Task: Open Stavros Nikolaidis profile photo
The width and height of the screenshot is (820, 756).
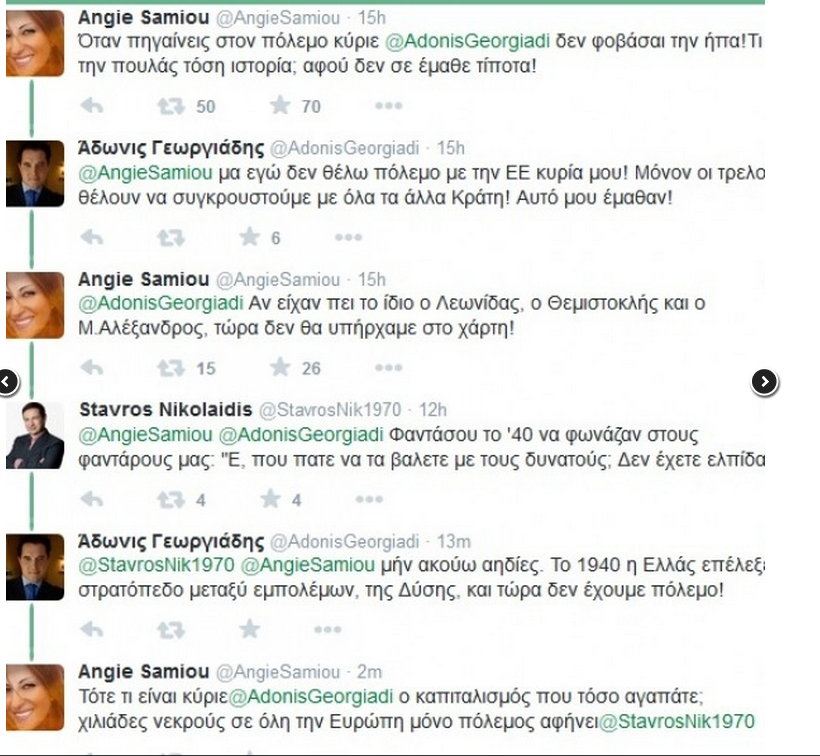Action: [34, 436]
